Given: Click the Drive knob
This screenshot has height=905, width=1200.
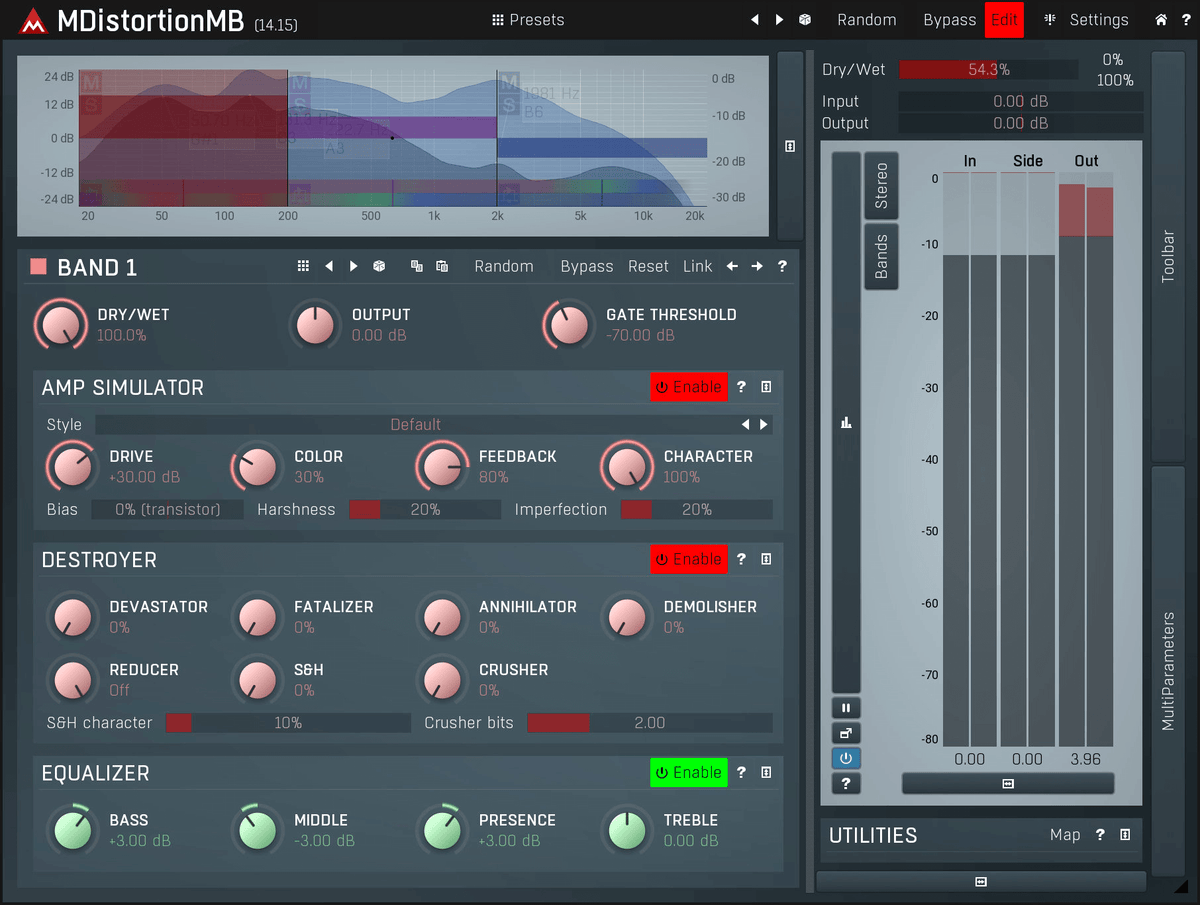Looking at the screenshot, I should click(70, 467).
